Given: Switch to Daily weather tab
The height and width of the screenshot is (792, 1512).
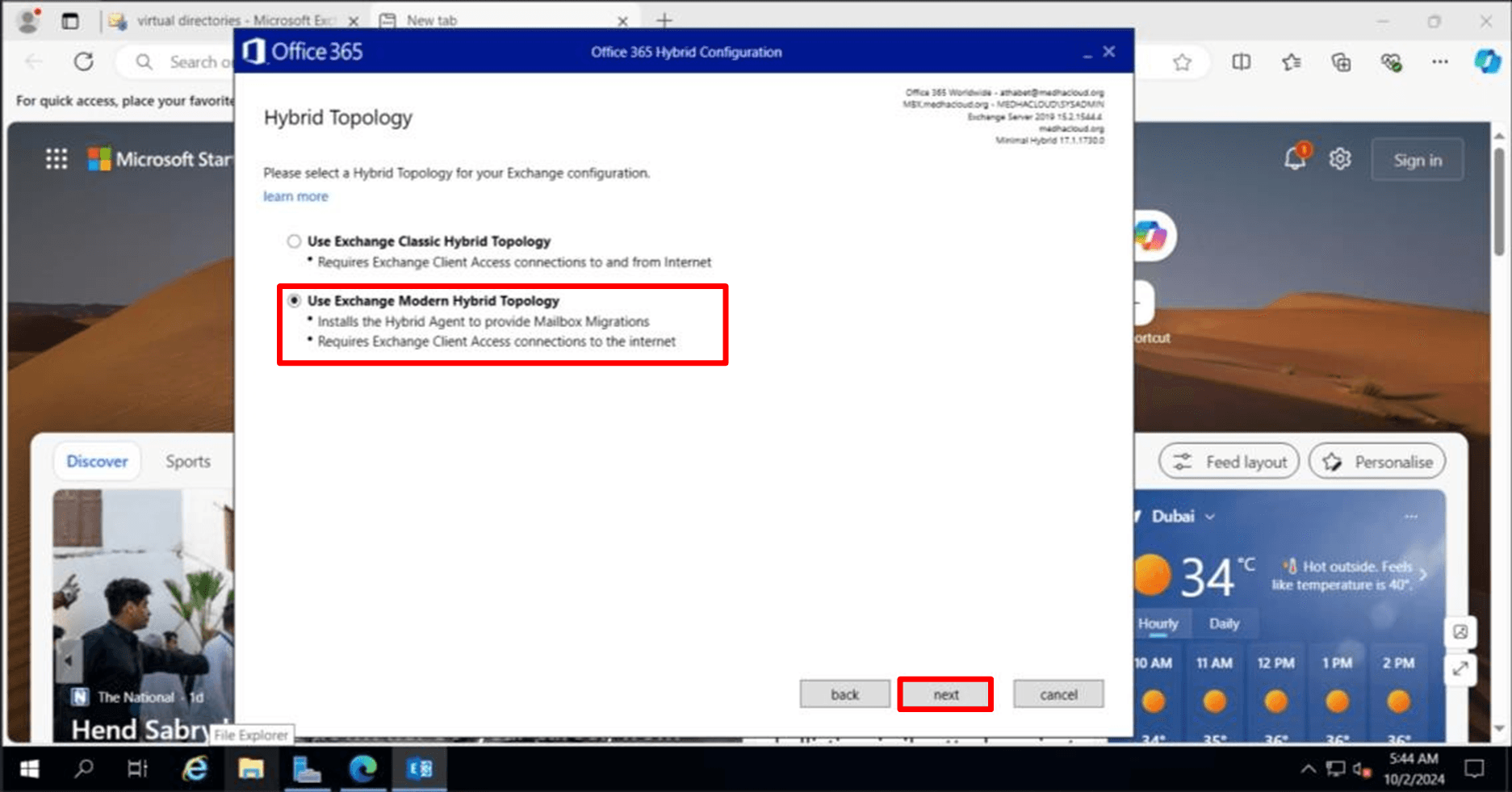Looking at the screenshot, I should click(x=1224, y=623).
